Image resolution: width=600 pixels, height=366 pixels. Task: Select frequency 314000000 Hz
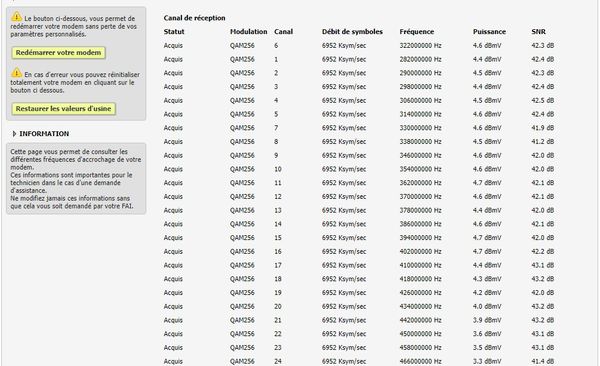coord(421,114)
